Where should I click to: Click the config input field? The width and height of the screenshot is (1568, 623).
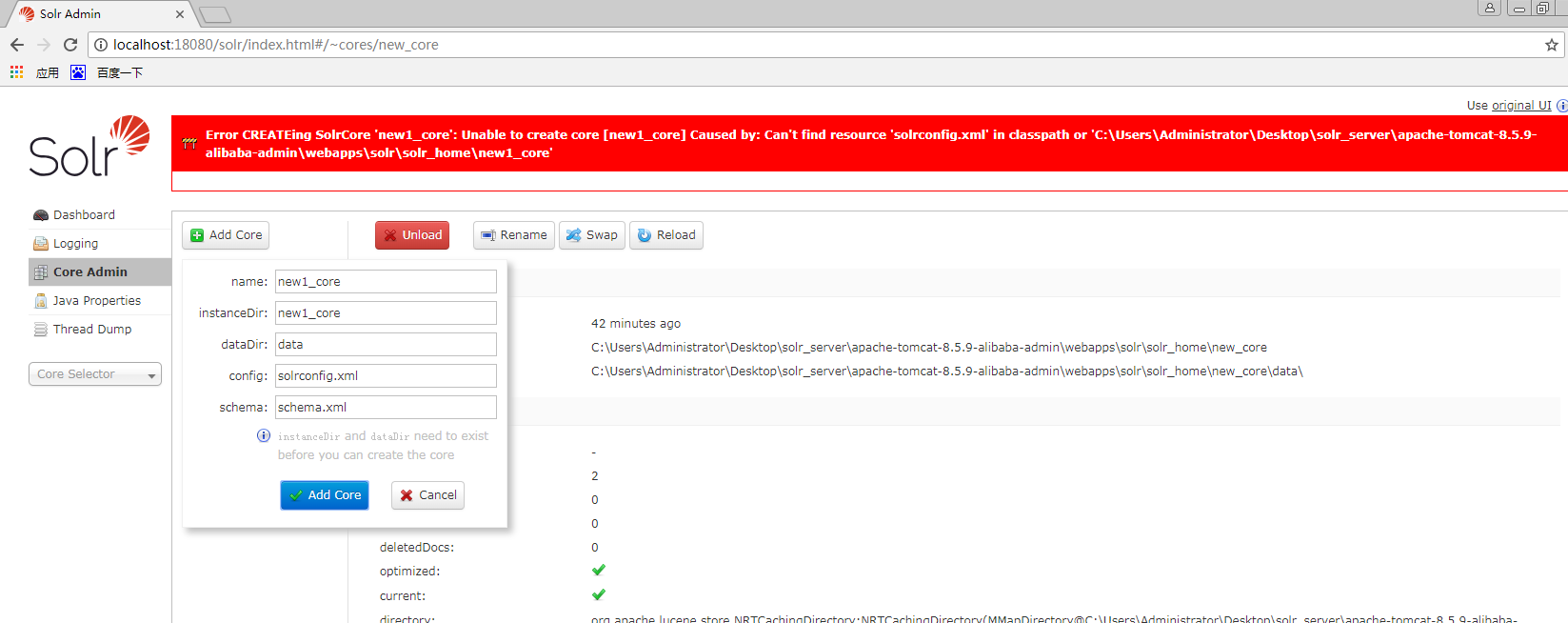click(x=386, y=376)
